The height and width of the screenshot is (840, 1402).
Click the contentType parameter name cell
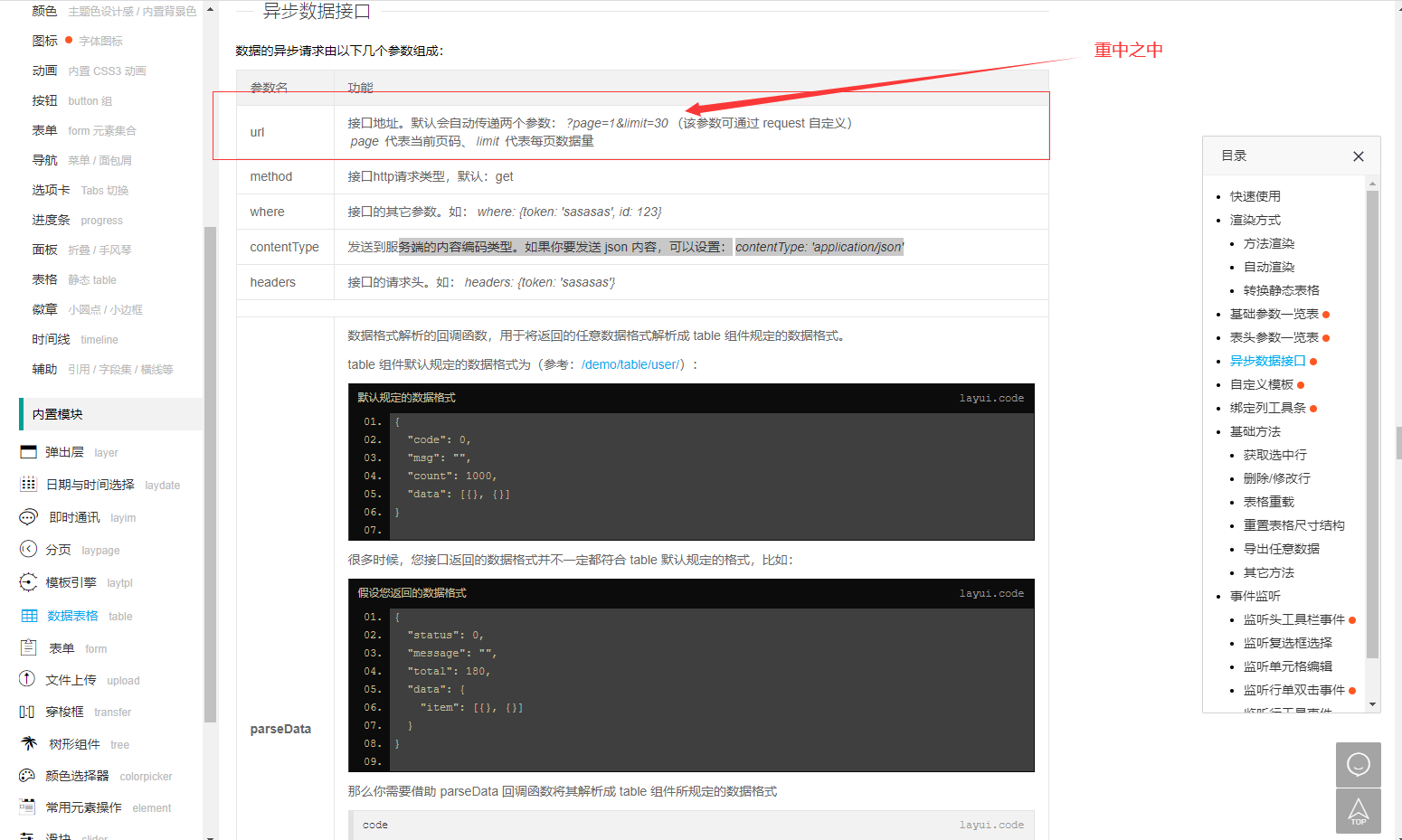pyautogui.click(x=285, y=247)
